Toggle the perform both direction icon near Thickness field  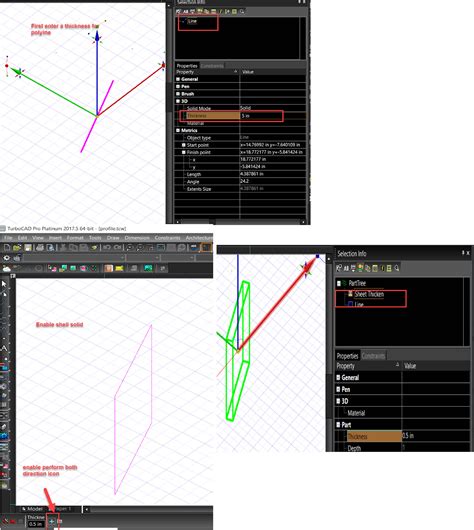click(51, 521)
